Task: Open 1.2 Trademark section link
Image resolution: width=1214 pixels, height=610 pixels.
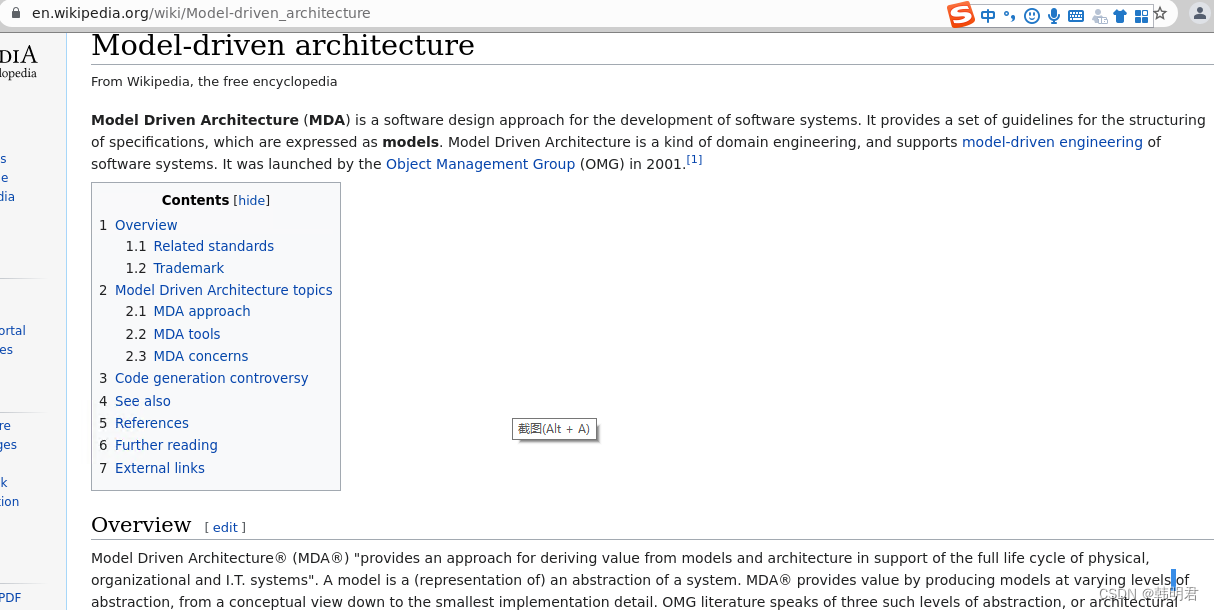Action: [x=188, y=268]
